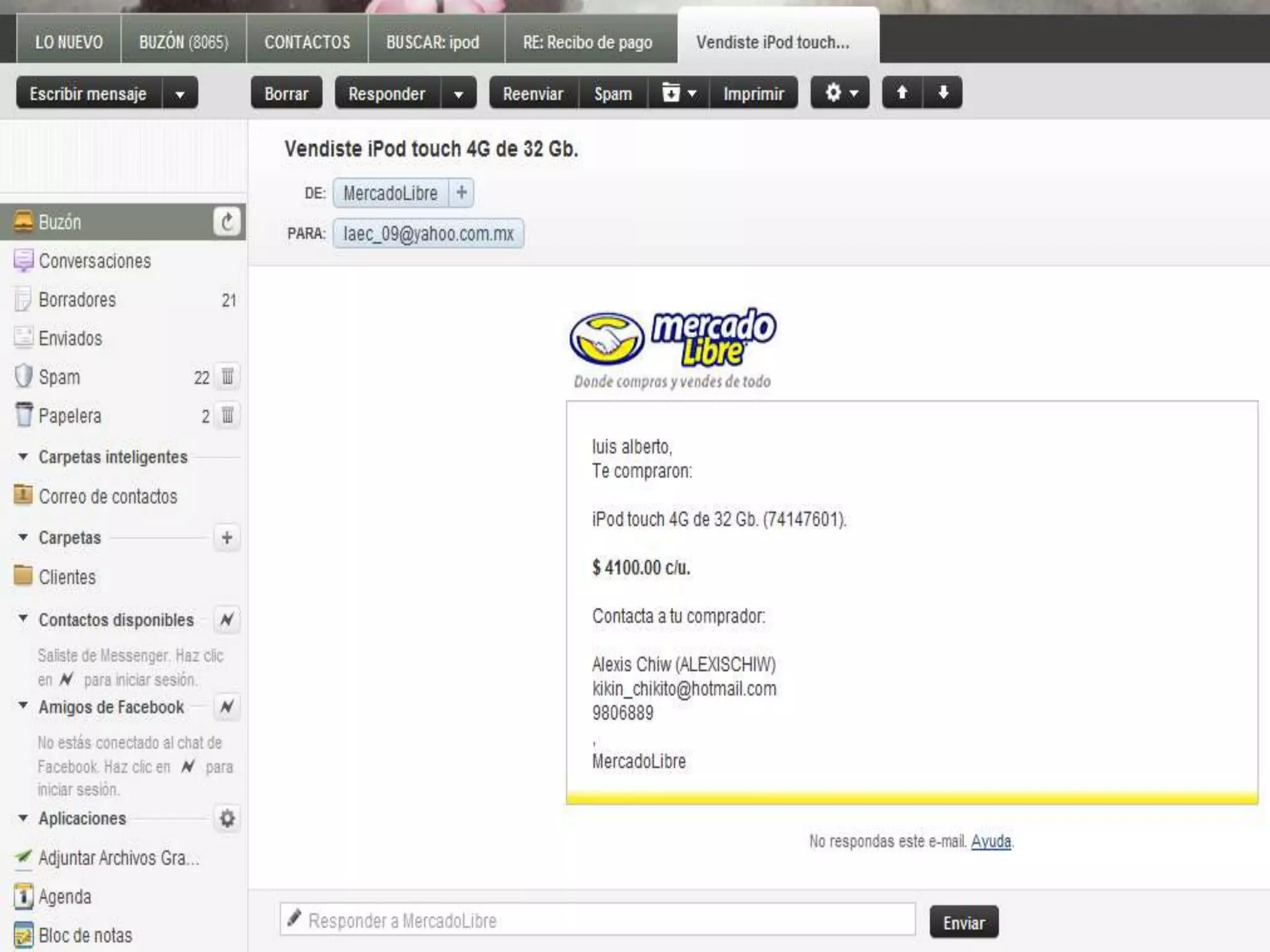The image size is (1270, 952).
Task: Switch to the BUZÓN (8065) tab
Action: click(184, 42)
